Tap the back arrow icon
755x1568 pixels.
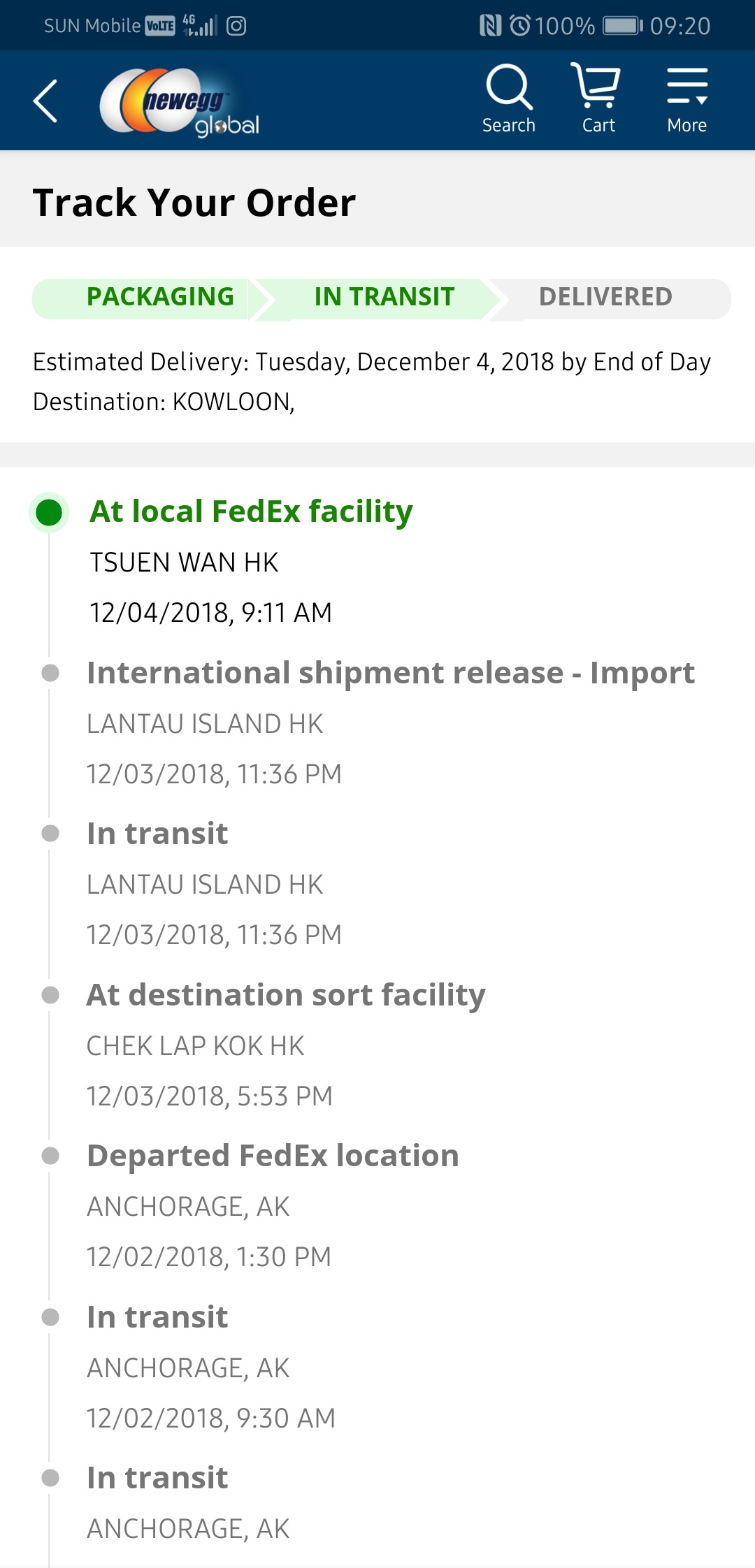[x=45, y=101]
